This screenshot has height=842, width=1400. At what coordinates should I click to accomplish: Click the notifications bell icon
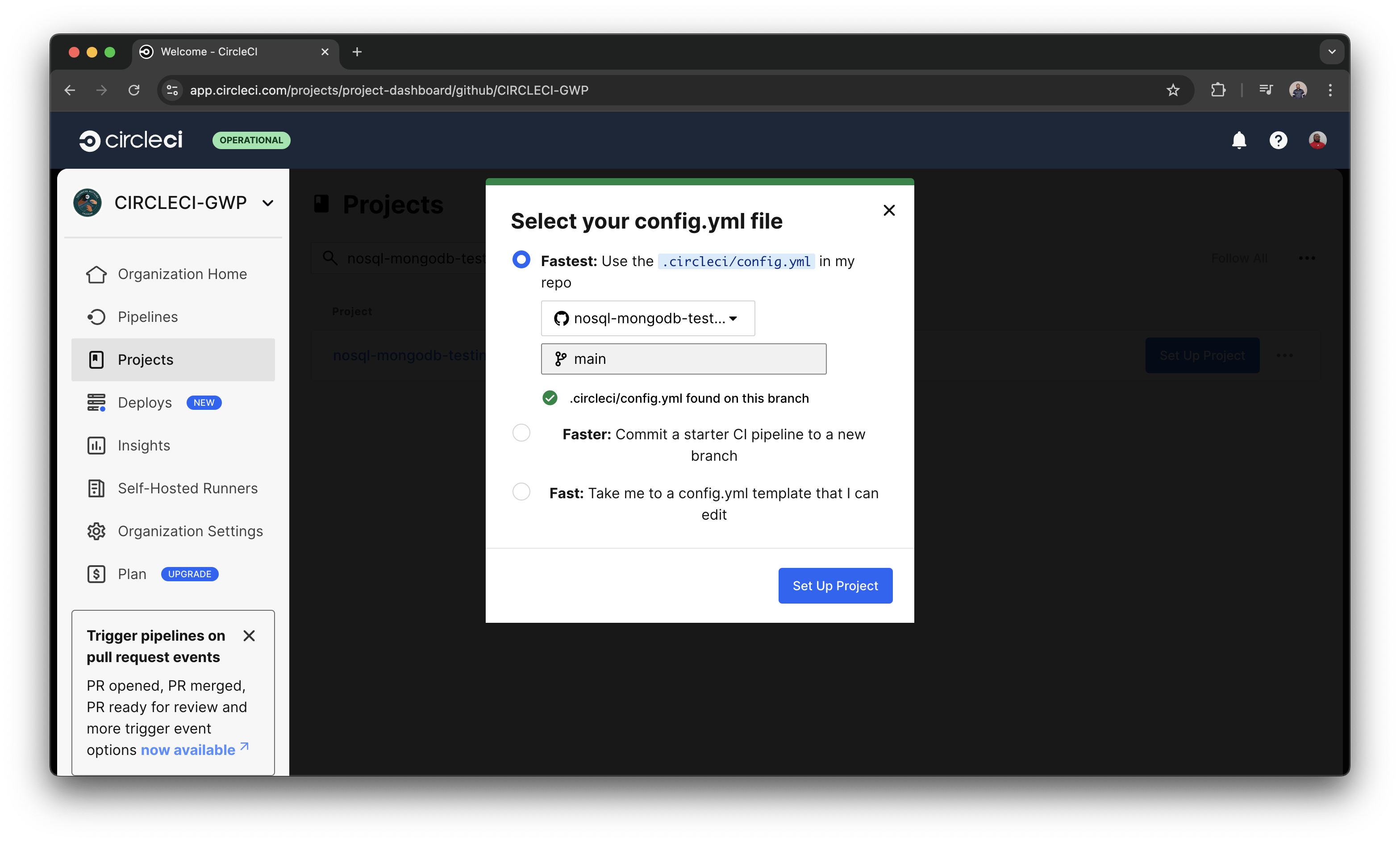[1239, 140]
